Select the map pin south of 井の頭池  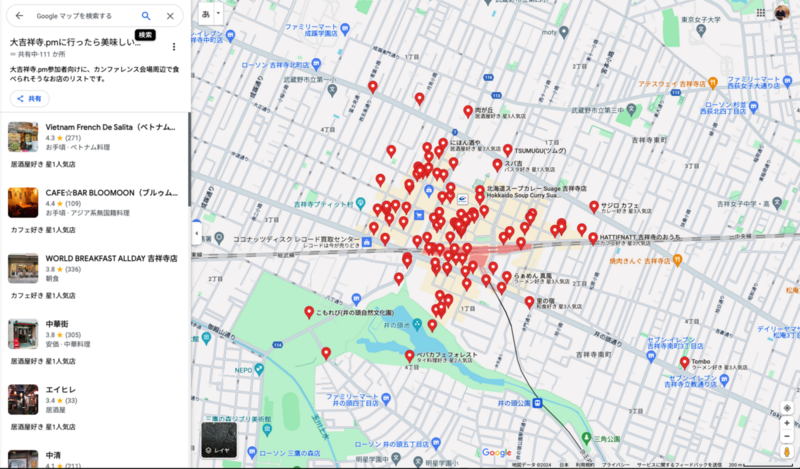coord(432,326)
